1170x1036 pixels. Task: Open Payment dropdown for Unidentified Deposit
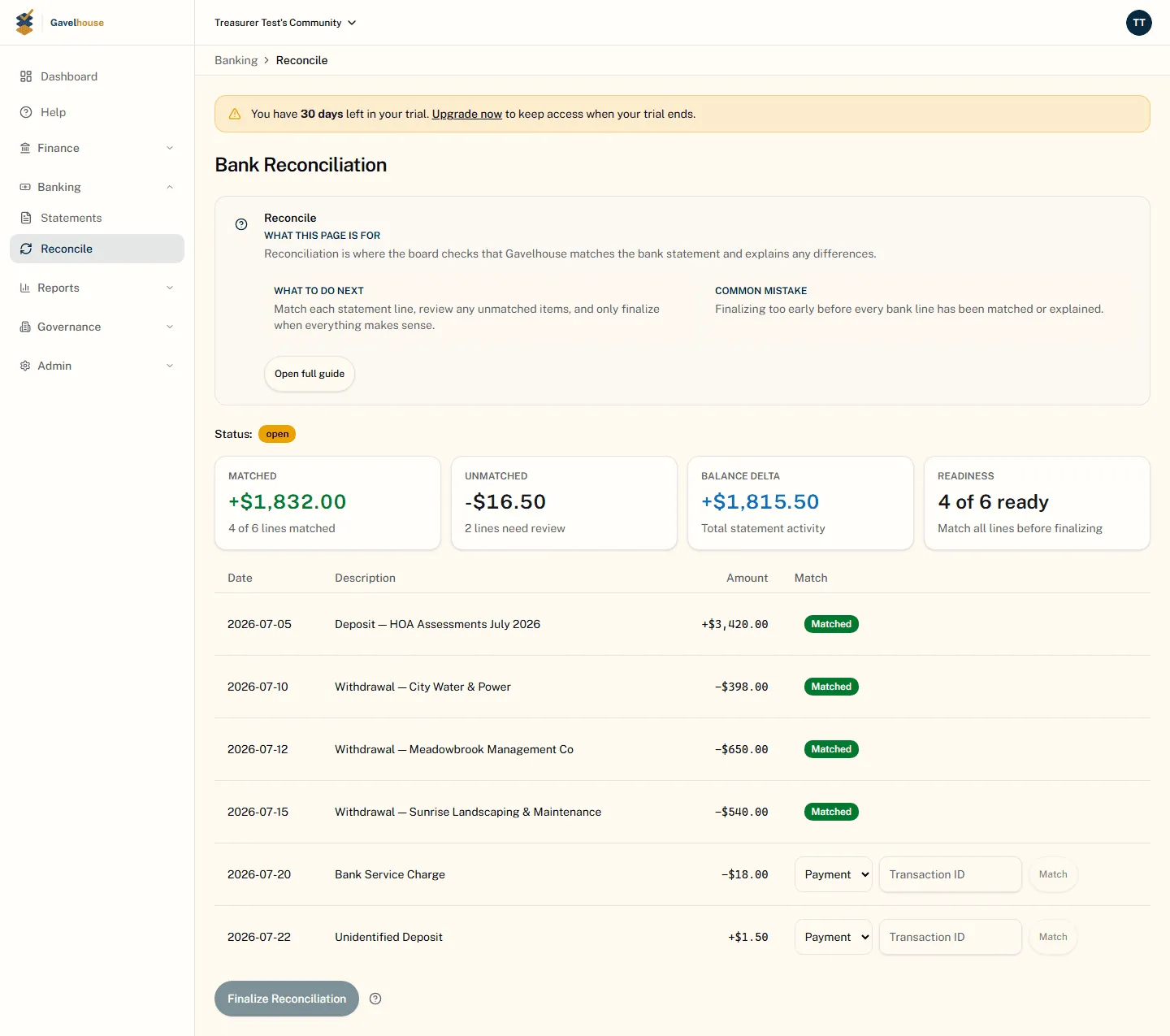833,937
